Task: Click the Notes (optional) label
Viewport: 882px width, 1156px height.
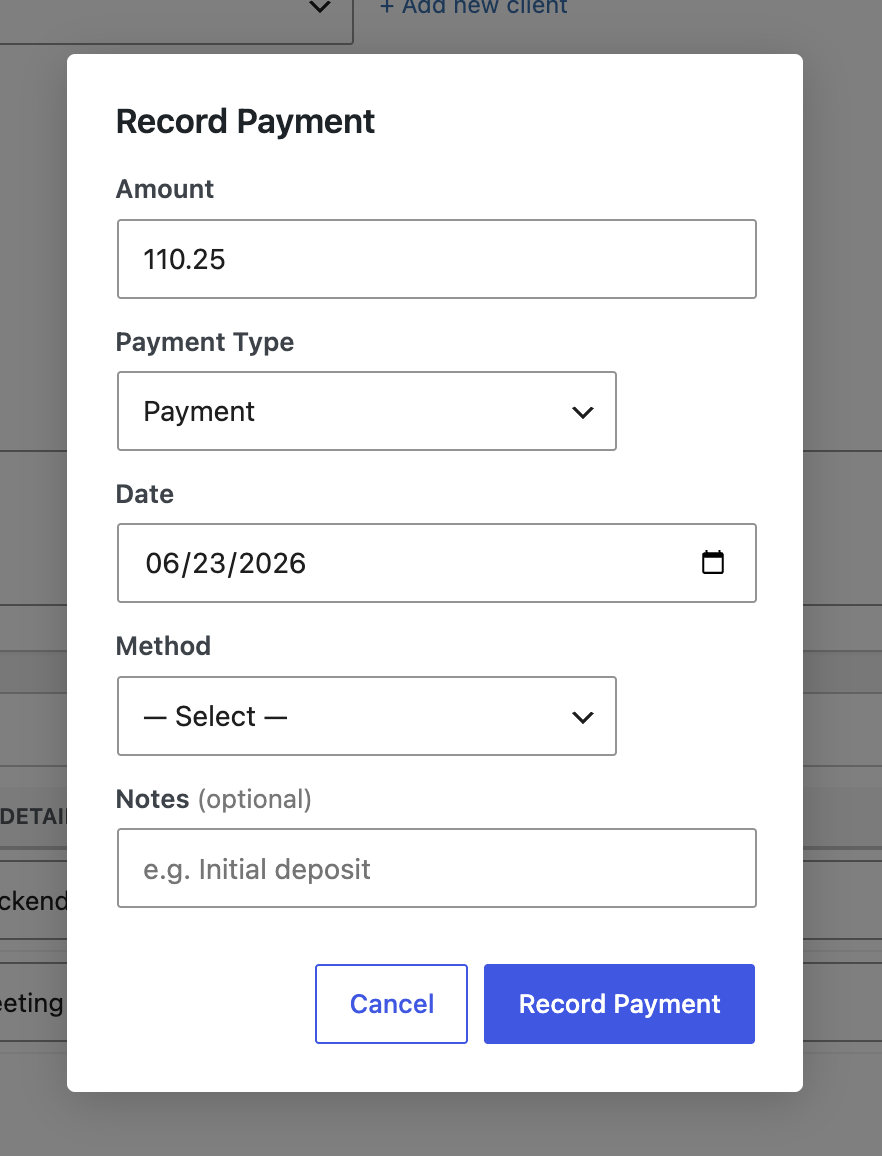Action: coord(214,799)
